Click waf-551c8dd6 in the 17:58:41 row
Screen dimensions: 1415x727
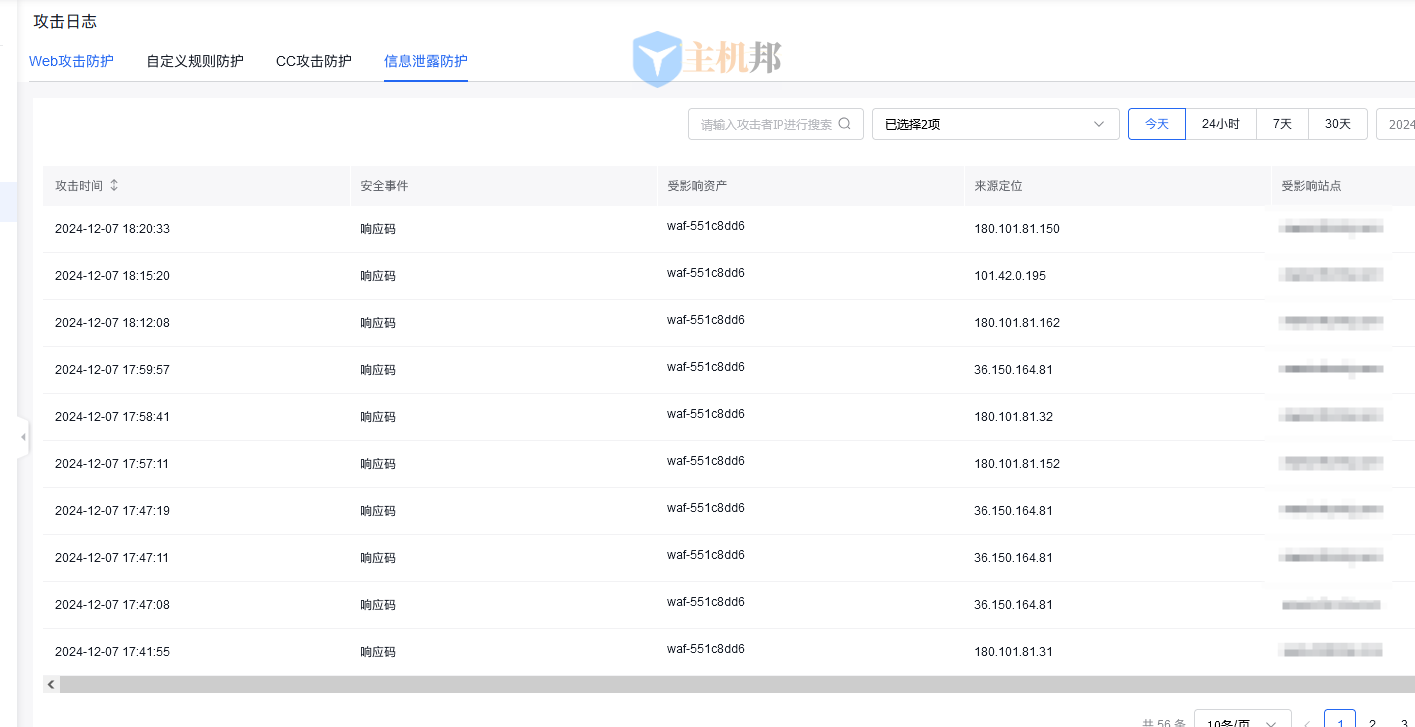coord(706,414)
